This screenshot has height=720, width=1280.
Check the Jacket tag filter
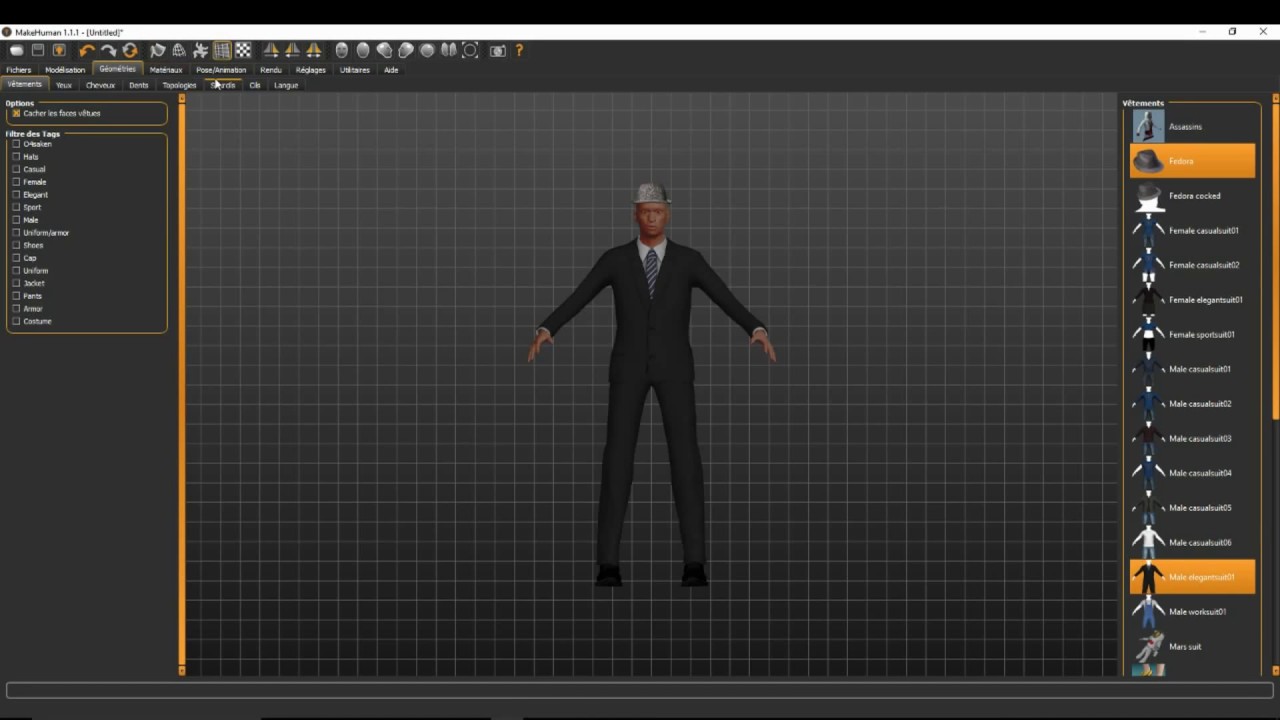[16, 283]
